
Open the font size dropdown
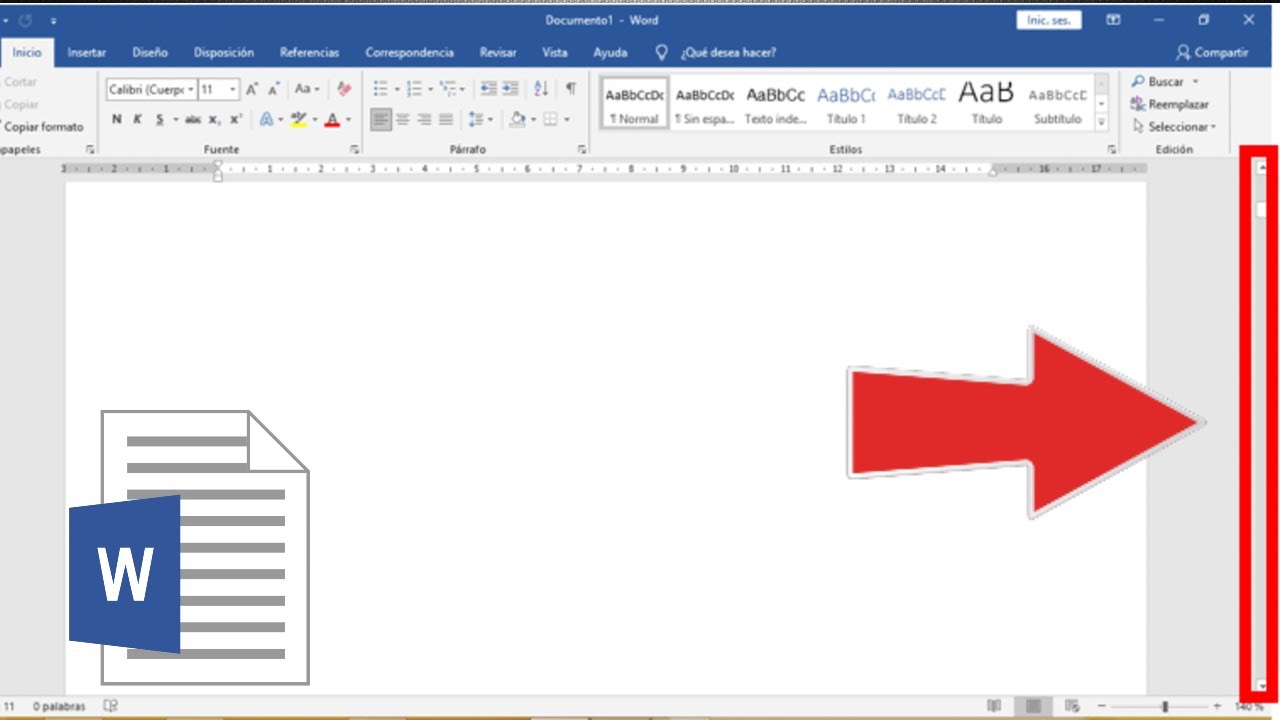233,90
